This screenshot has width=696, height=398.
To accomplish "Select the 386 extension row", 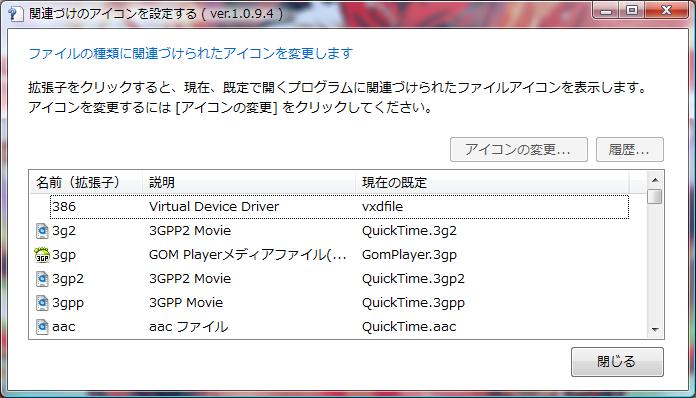I will pyautogui.click(x=340, y=207).
